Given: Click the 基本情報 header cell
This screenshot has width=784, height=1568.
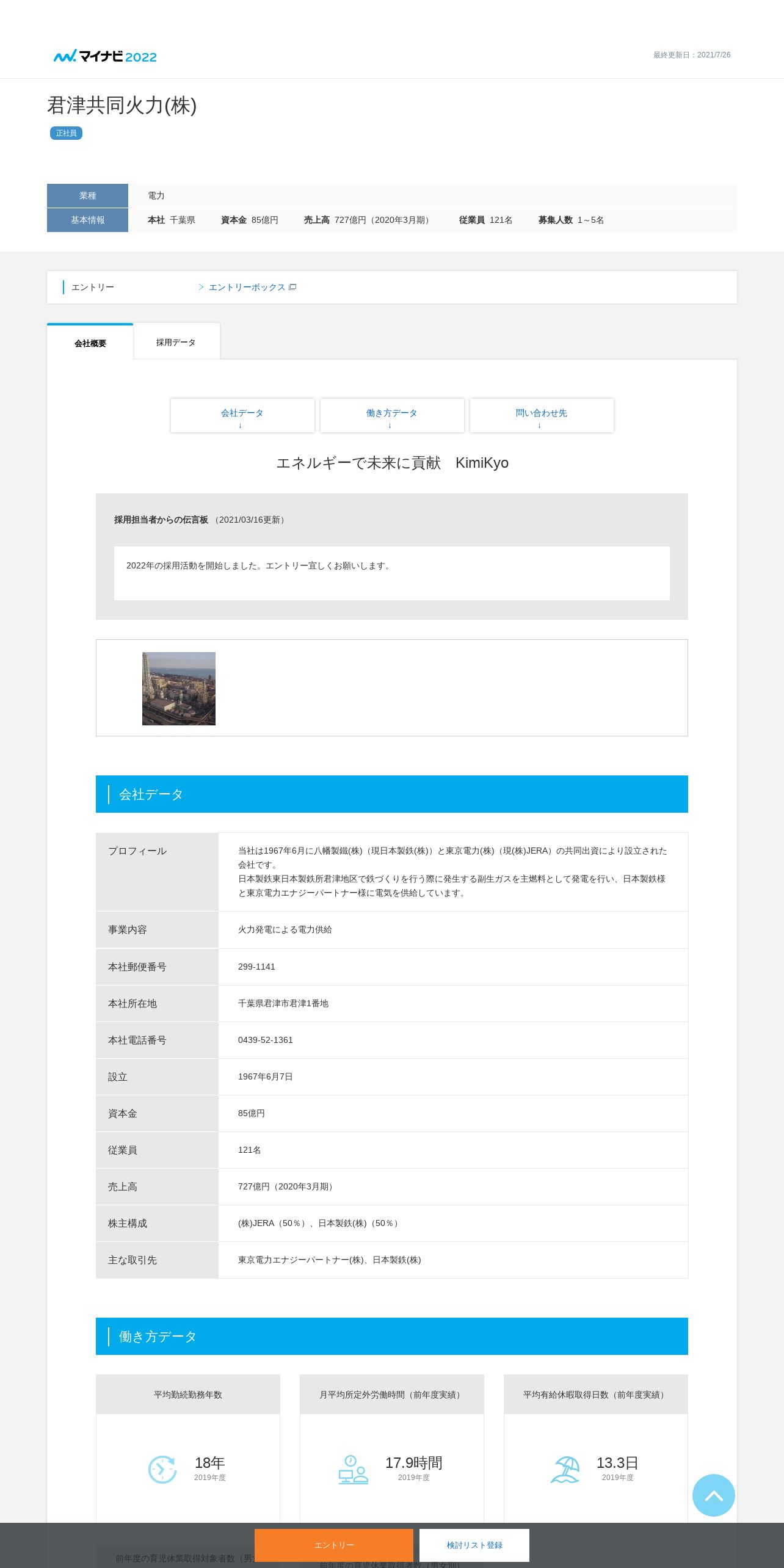Looking at the screenshot, I should tap(87, 220).
